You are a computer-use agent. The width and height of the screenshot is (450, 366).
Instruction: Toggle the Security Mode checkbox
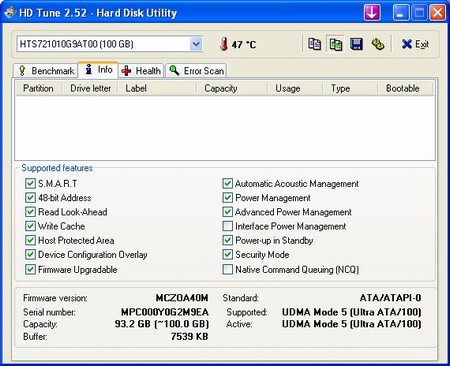click(x=227, y=255)
